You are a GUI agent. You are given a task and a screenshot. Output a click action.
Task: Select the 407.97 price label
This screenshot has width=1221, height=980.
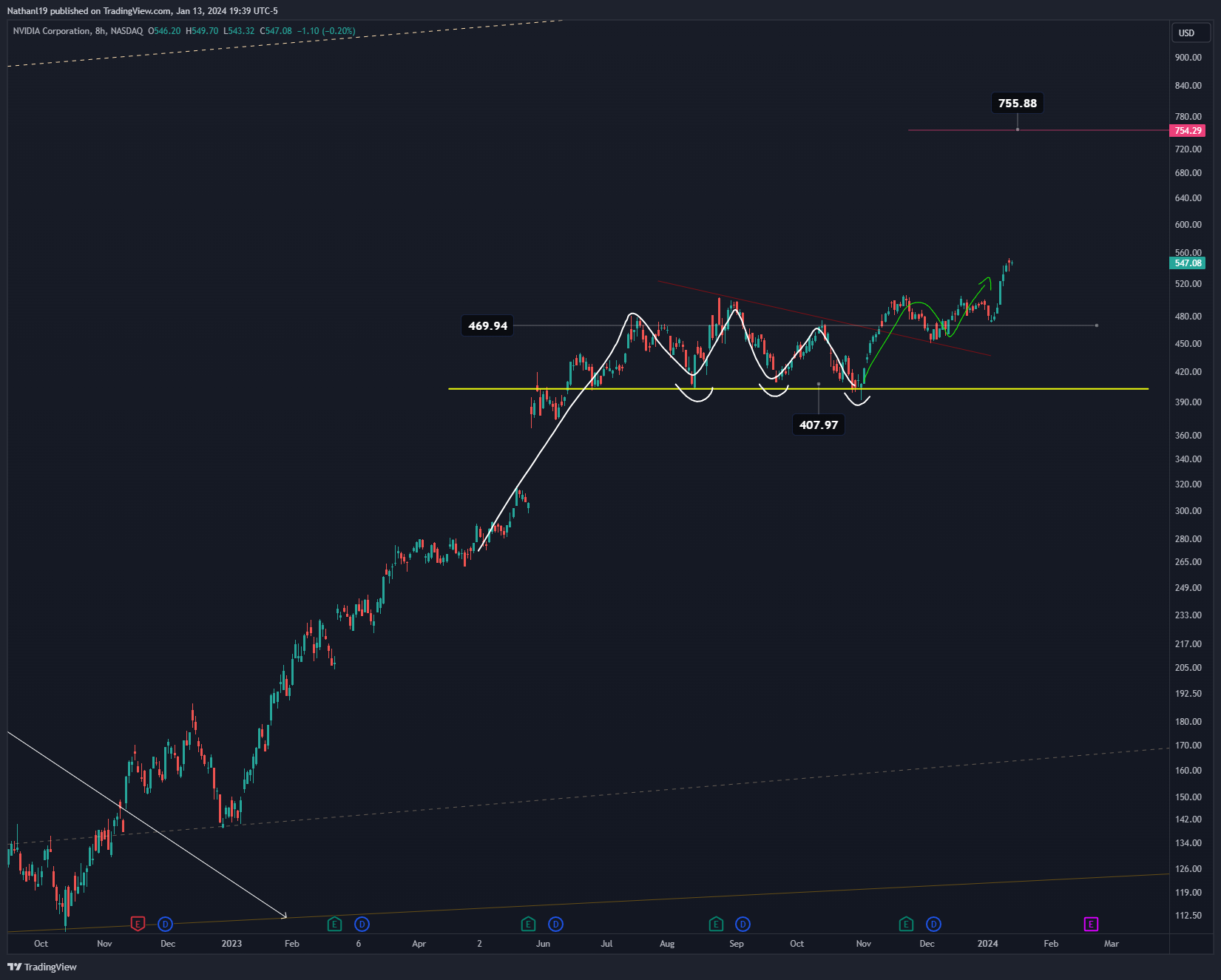819,425
